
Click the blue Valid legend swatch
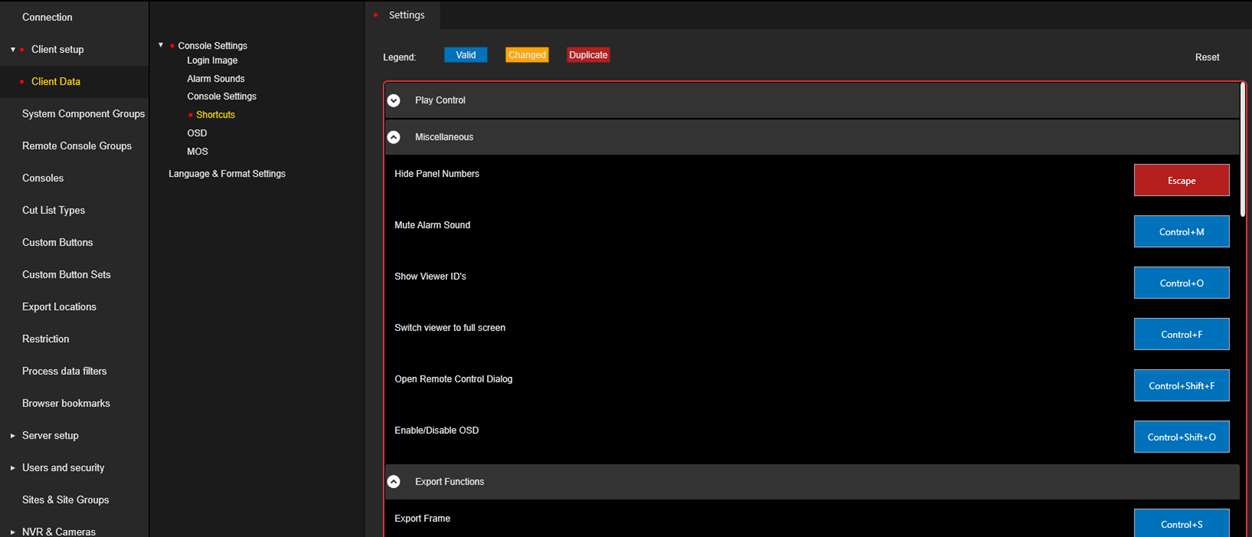pos(466,55)
